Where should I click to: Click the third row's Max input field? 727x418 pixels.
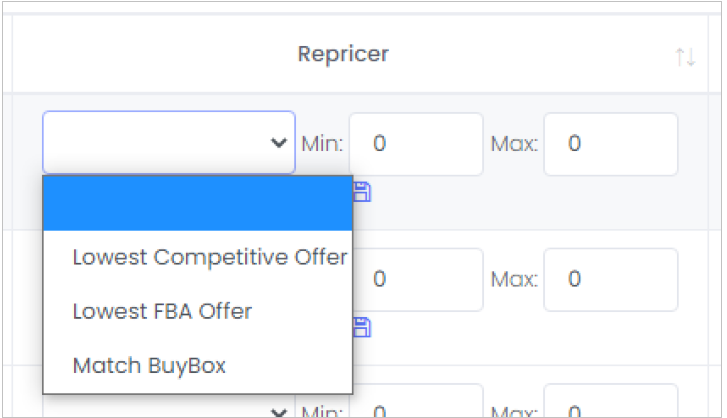611,401
